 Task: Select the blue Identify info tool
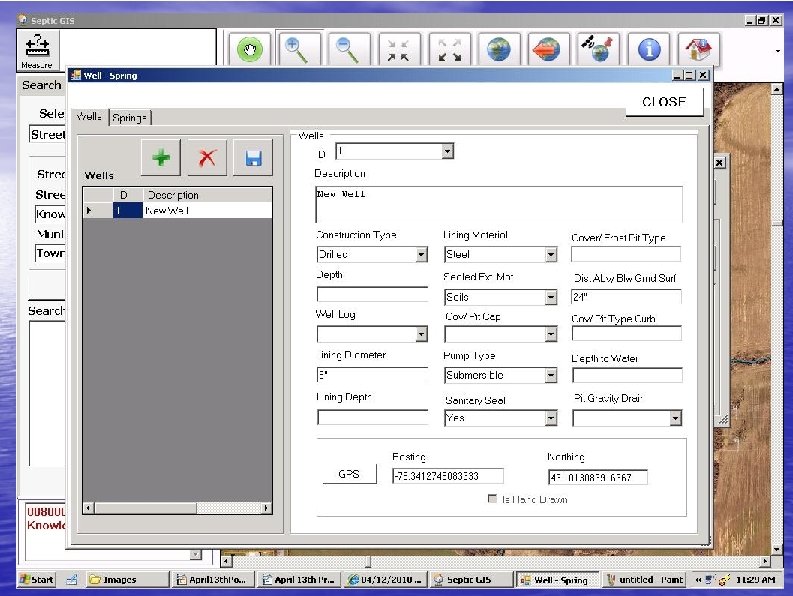(649, 50)
